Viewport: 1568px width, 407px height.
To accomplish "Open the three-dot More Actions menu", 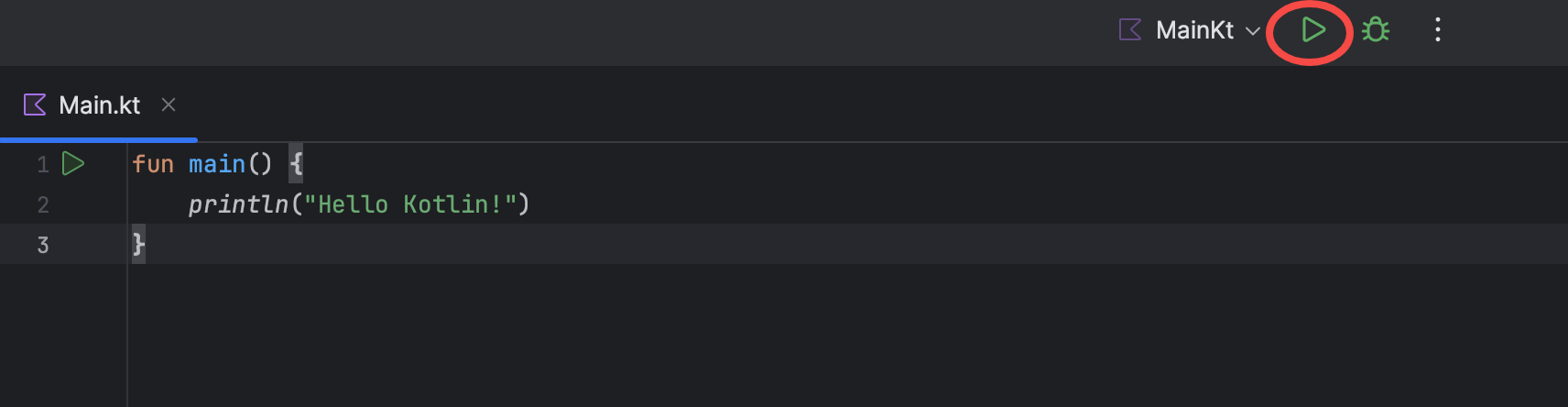I will click(x=1437, y=30).
